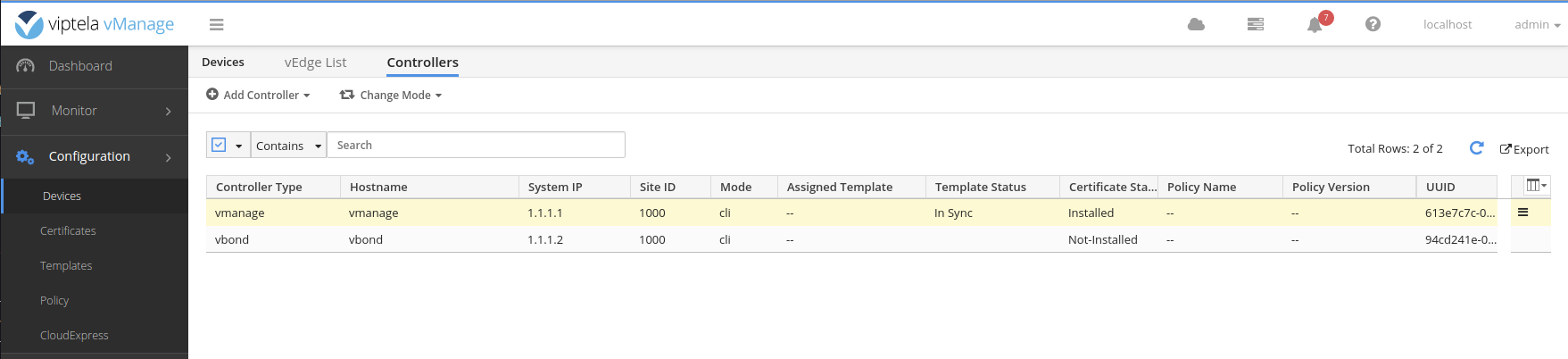Viewport: 1568px width, 359px height.
Task: Click the help question mark icon
Action: point(1373,25)
